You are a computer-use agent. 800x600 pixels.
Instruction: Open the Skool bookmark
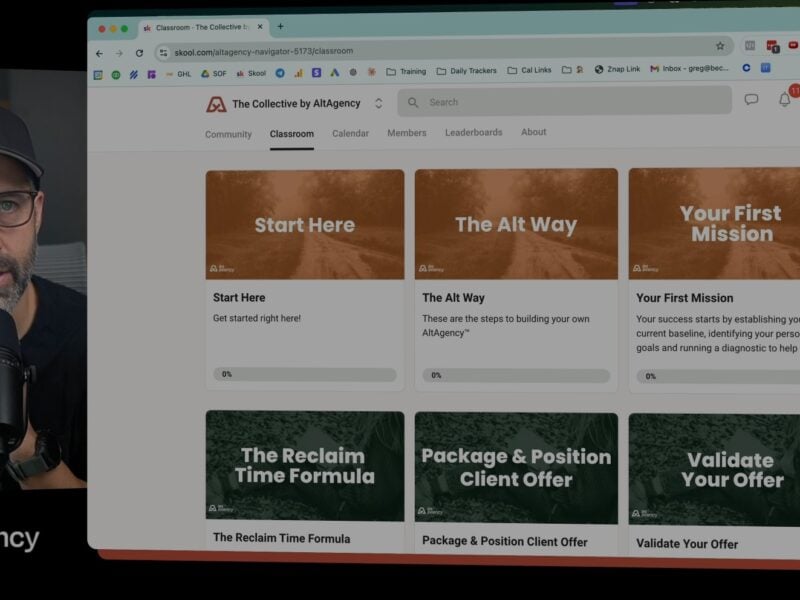[251, 73]
